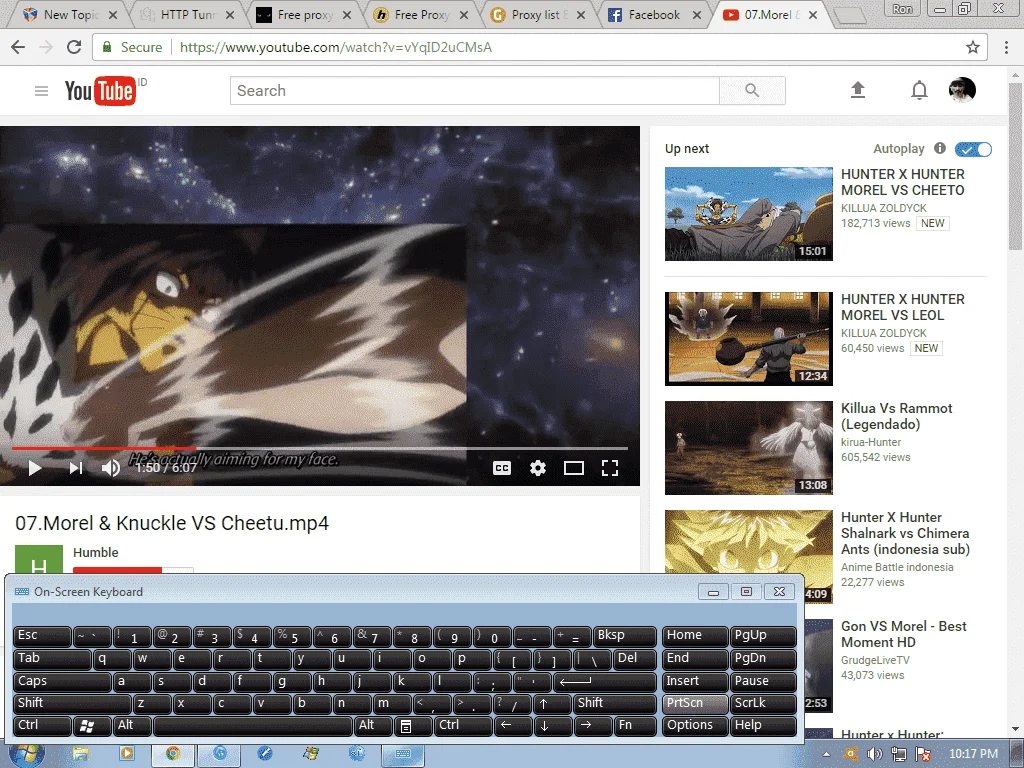The image size is (1024, 768).
Task: Switch to the Proxy list tab
Action: 537,14
